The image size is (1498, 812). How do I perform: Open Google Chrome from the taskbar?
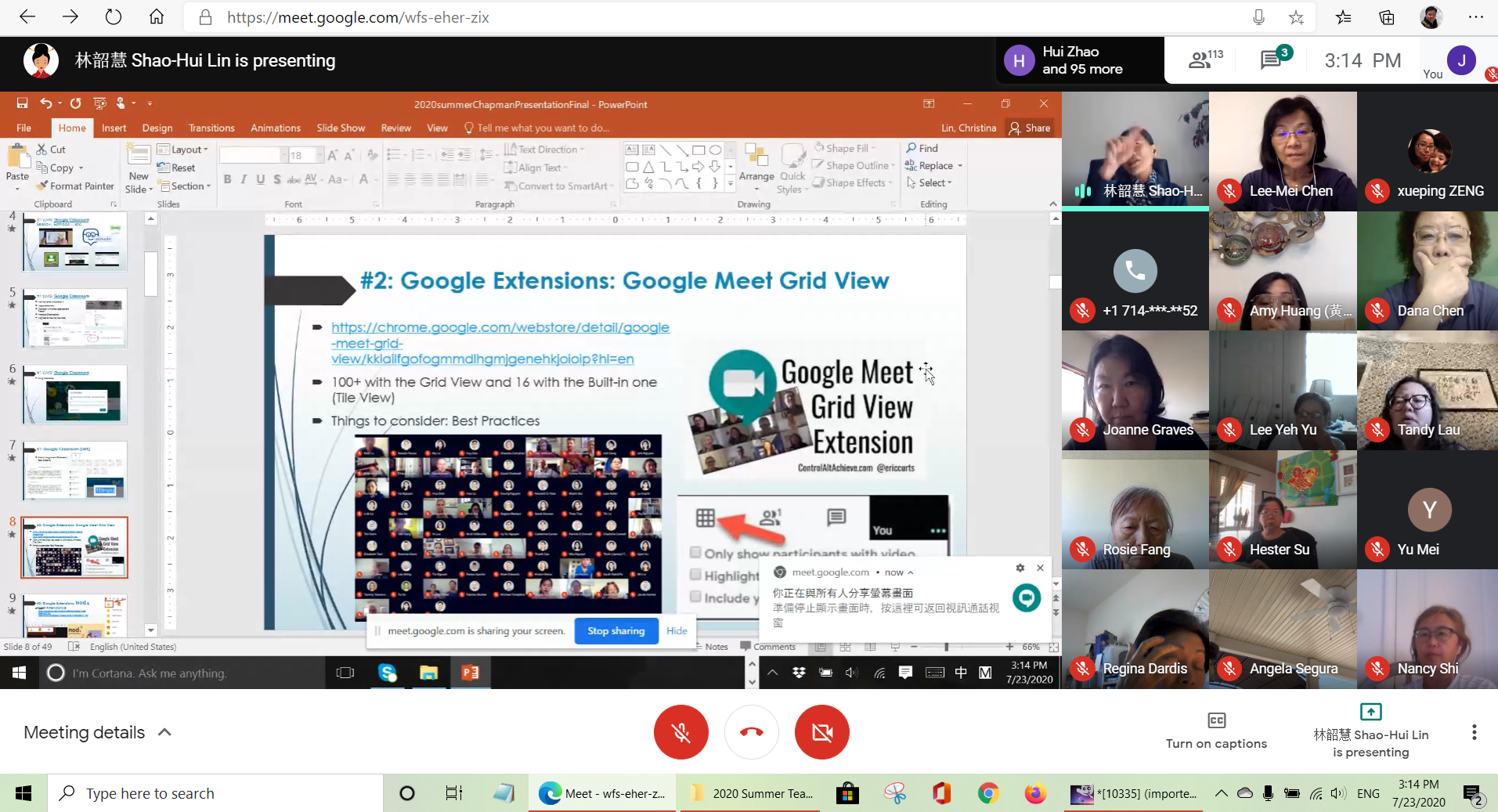coord(988,793)
